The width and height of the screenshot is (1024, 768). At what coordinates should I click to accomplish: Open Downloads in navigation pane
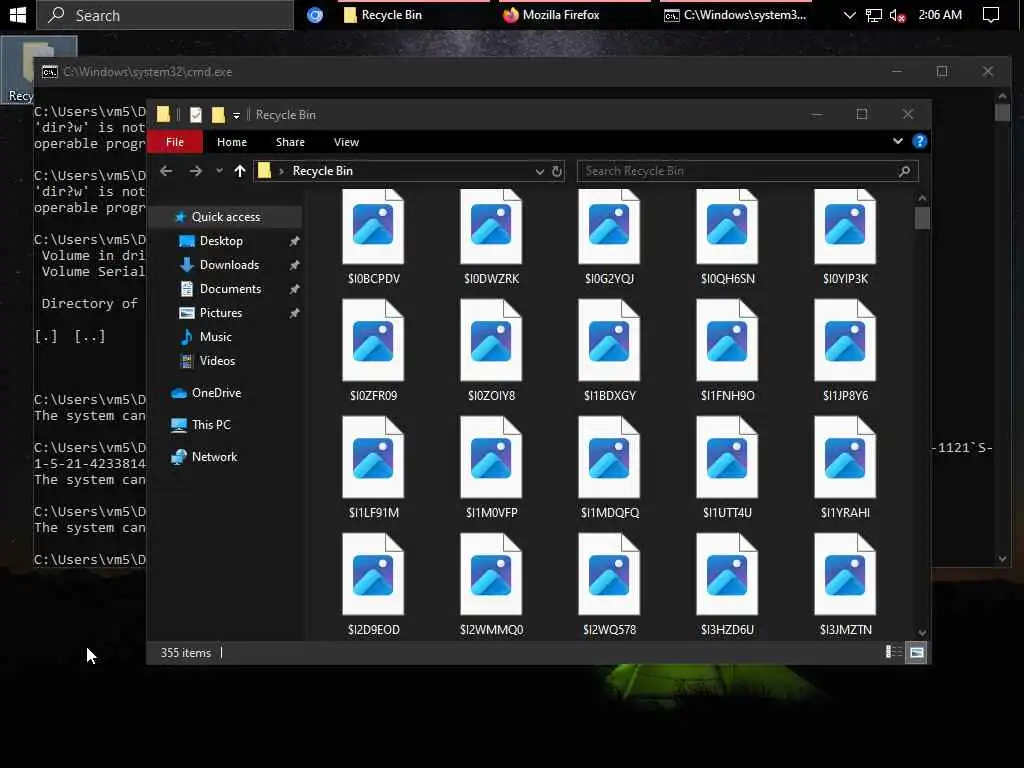click(229, 265)
